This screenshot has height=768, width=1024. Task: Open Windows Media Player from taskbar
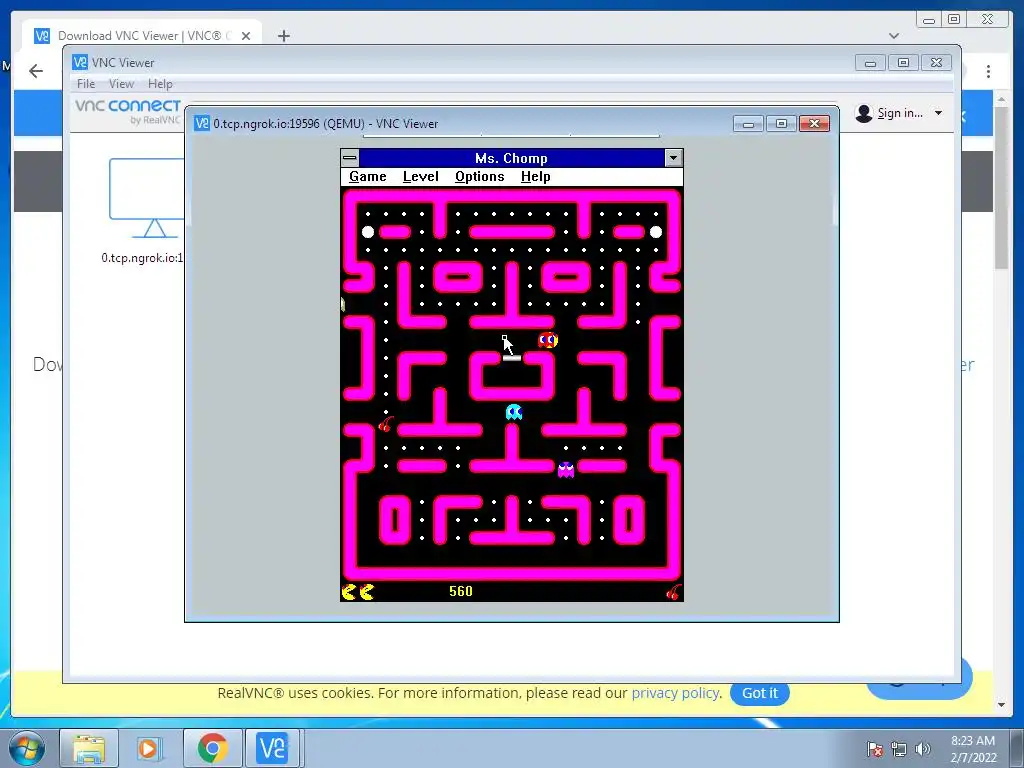(x=148, y=748)
